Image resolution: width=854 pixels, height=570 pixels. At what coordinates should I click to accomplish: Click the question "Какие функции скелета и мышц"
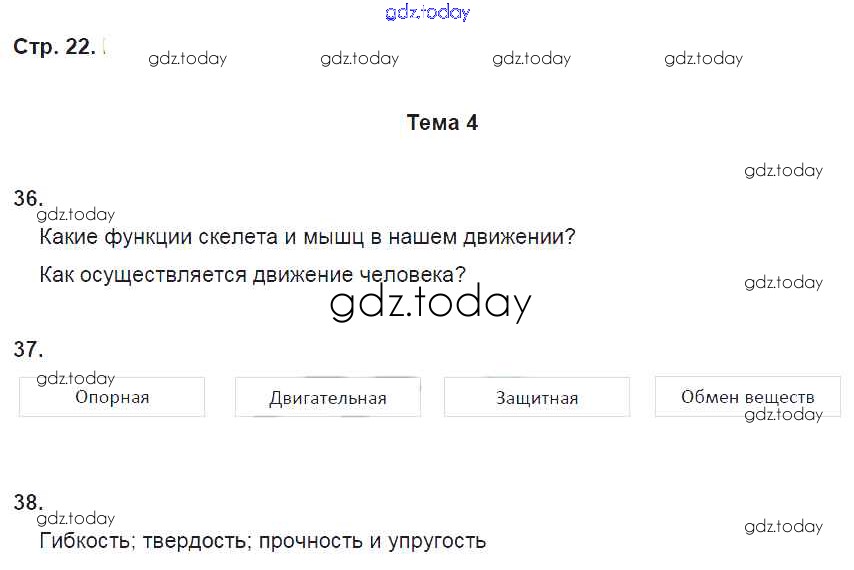click(x=307, y=238)
